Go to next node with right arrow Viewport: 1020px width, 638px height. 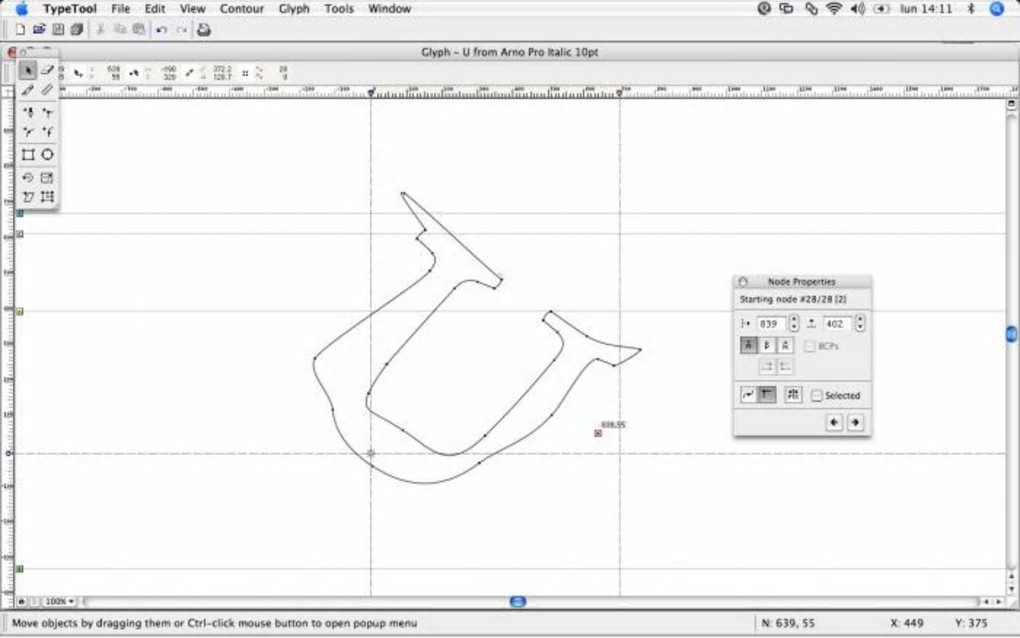(855, 422)
